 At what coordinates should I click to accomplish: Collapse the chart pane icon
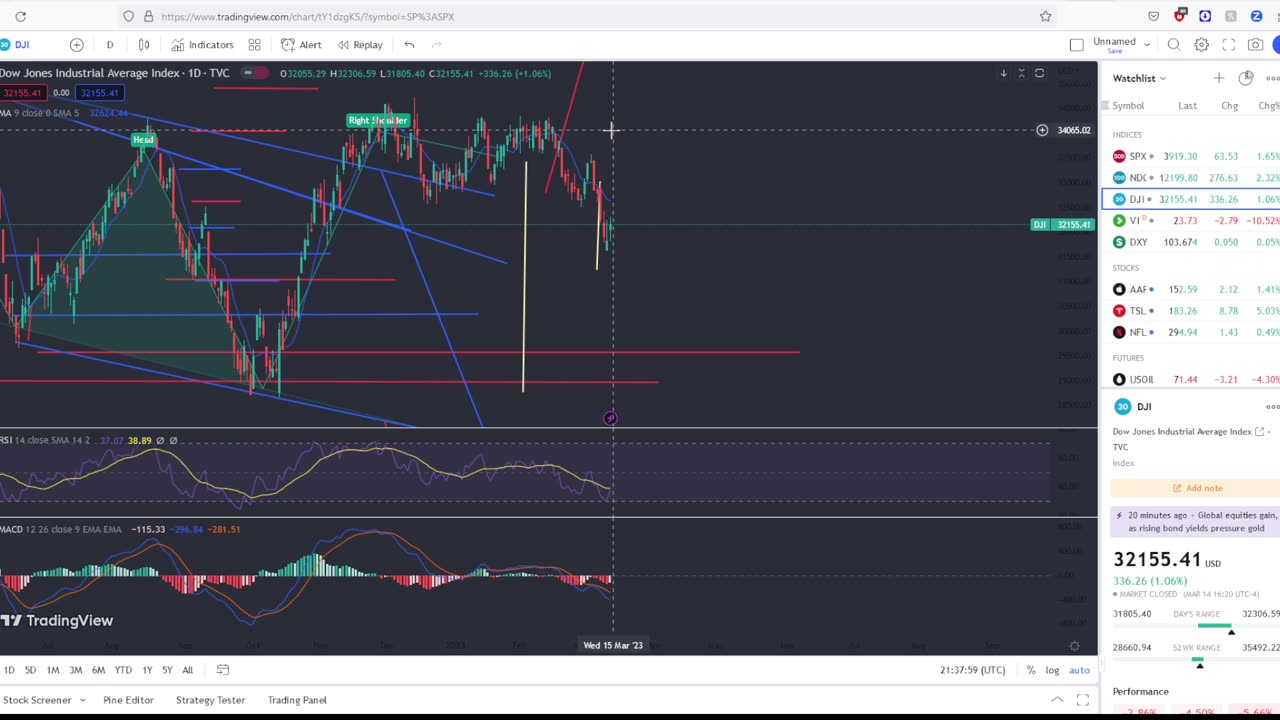[x=1021, y=73]
